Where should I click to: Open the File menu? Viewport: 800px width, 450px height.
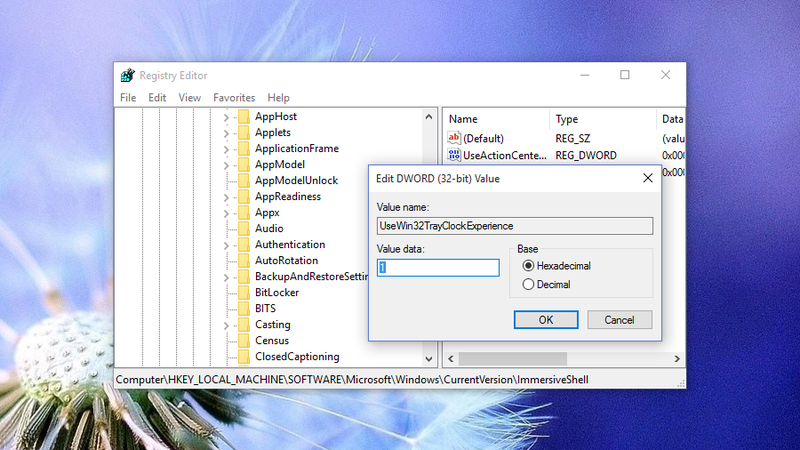click(x=128, y=97)
